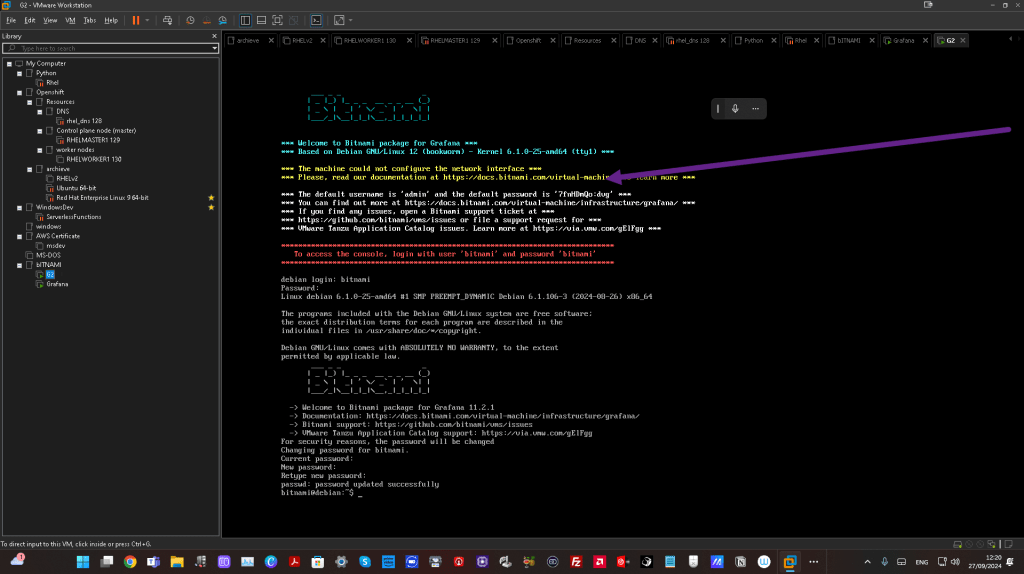Close the Library panel
Viewport: 1024px width, 574px height.
coord(214,36)
